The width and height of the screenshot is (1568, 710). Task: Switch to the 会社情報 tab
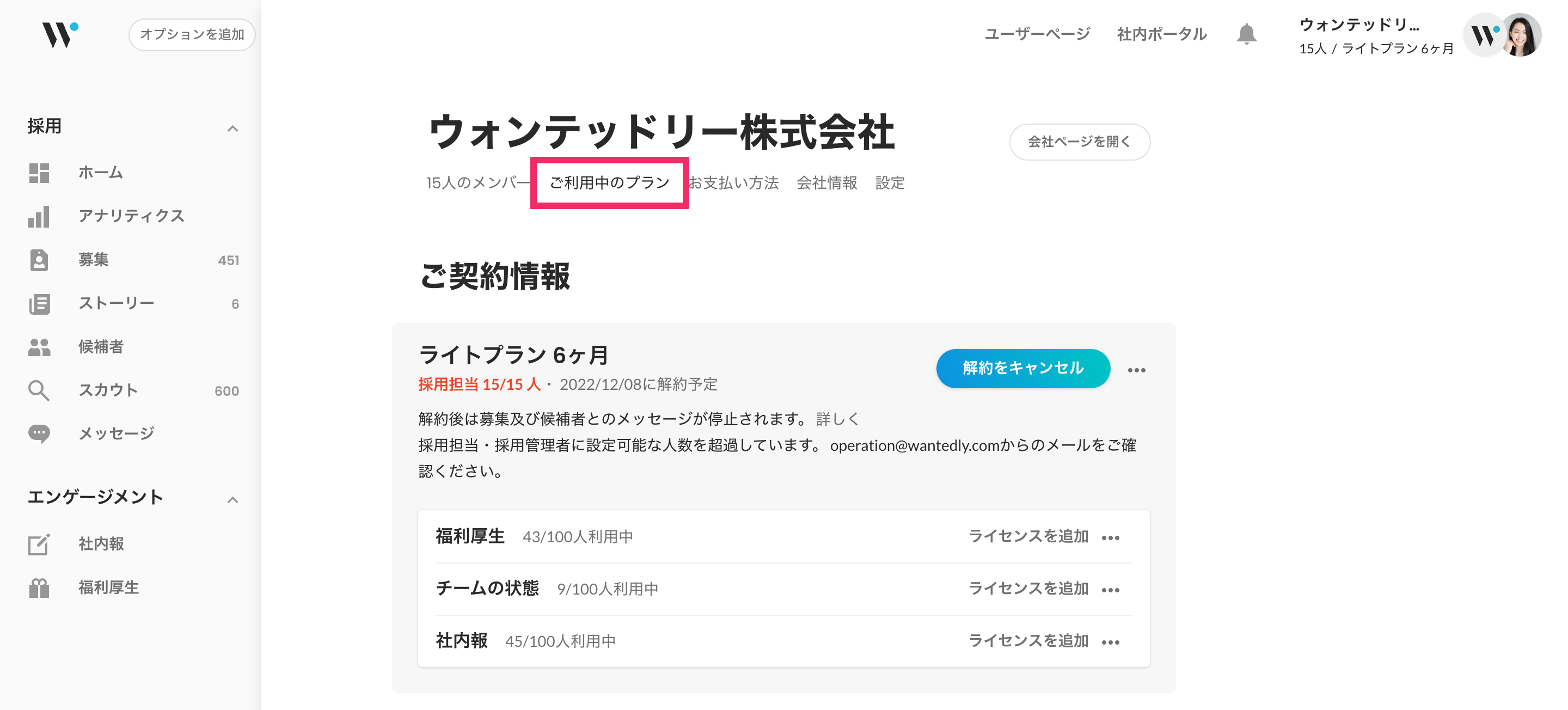coord(826,183)
